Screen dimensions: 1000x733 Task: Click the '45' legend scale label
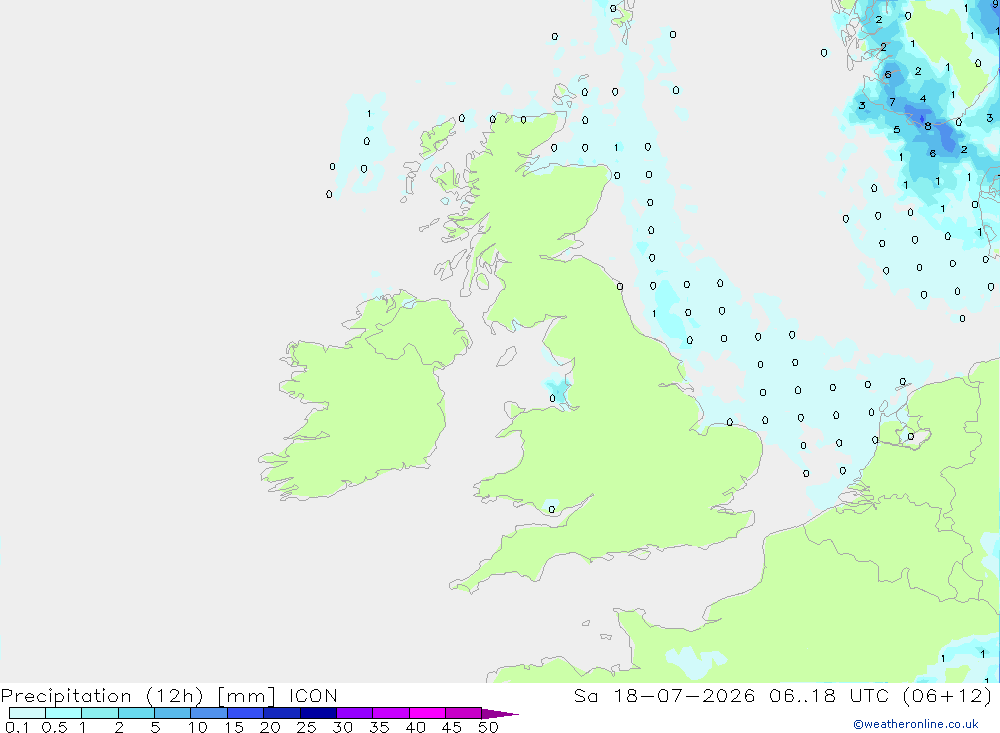pyautogui.click(x=452, y=727)
